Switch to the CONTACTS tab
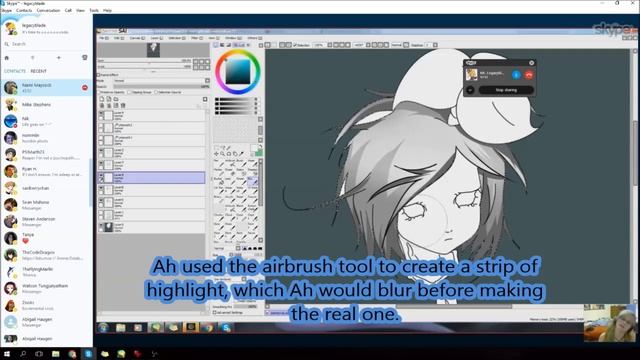Image resolution: width=640 pixels, height=360 pixels. (x=15, y=71)
